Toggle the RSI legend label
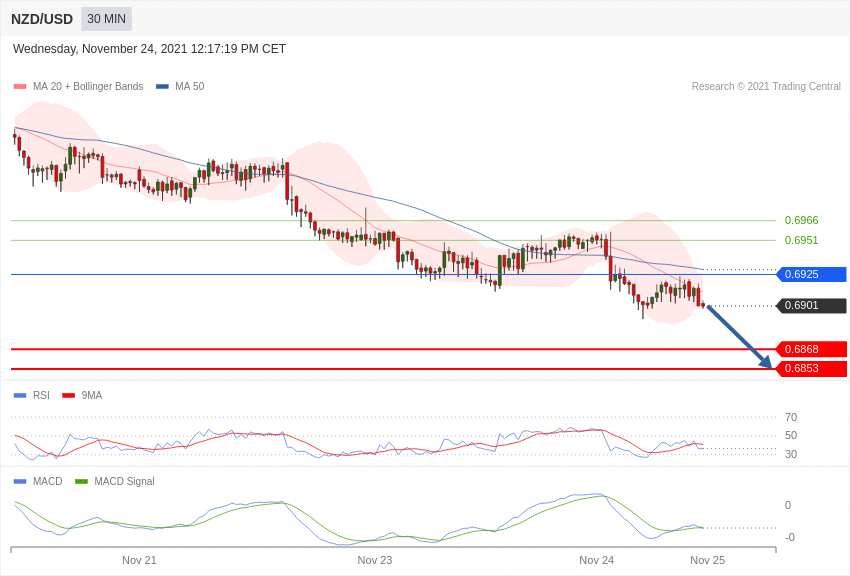850x576 pixels. (41, 396)
